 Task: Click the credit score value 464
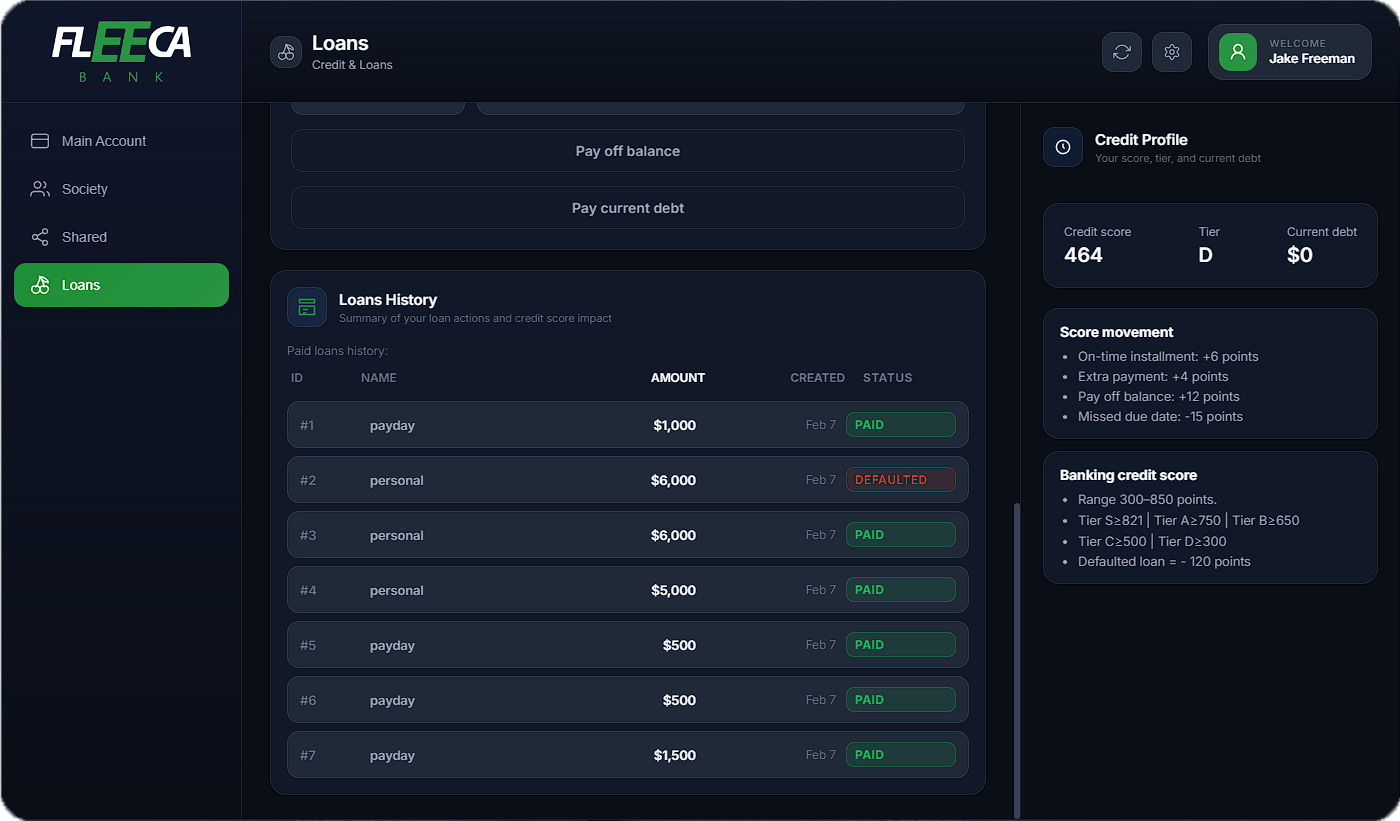point(1083,255)
